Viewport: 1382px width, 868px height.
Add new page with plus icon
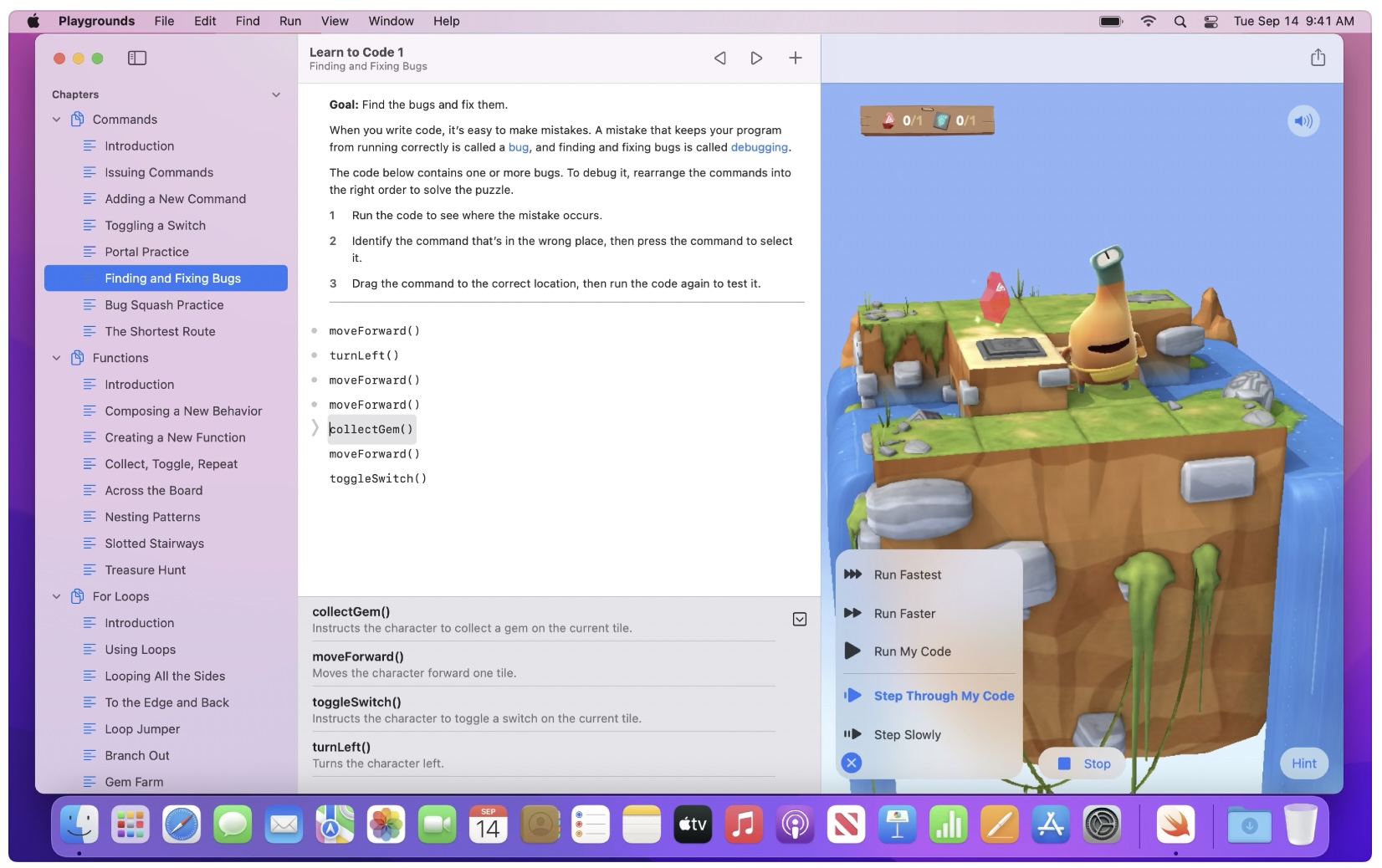tap(796, 58)
